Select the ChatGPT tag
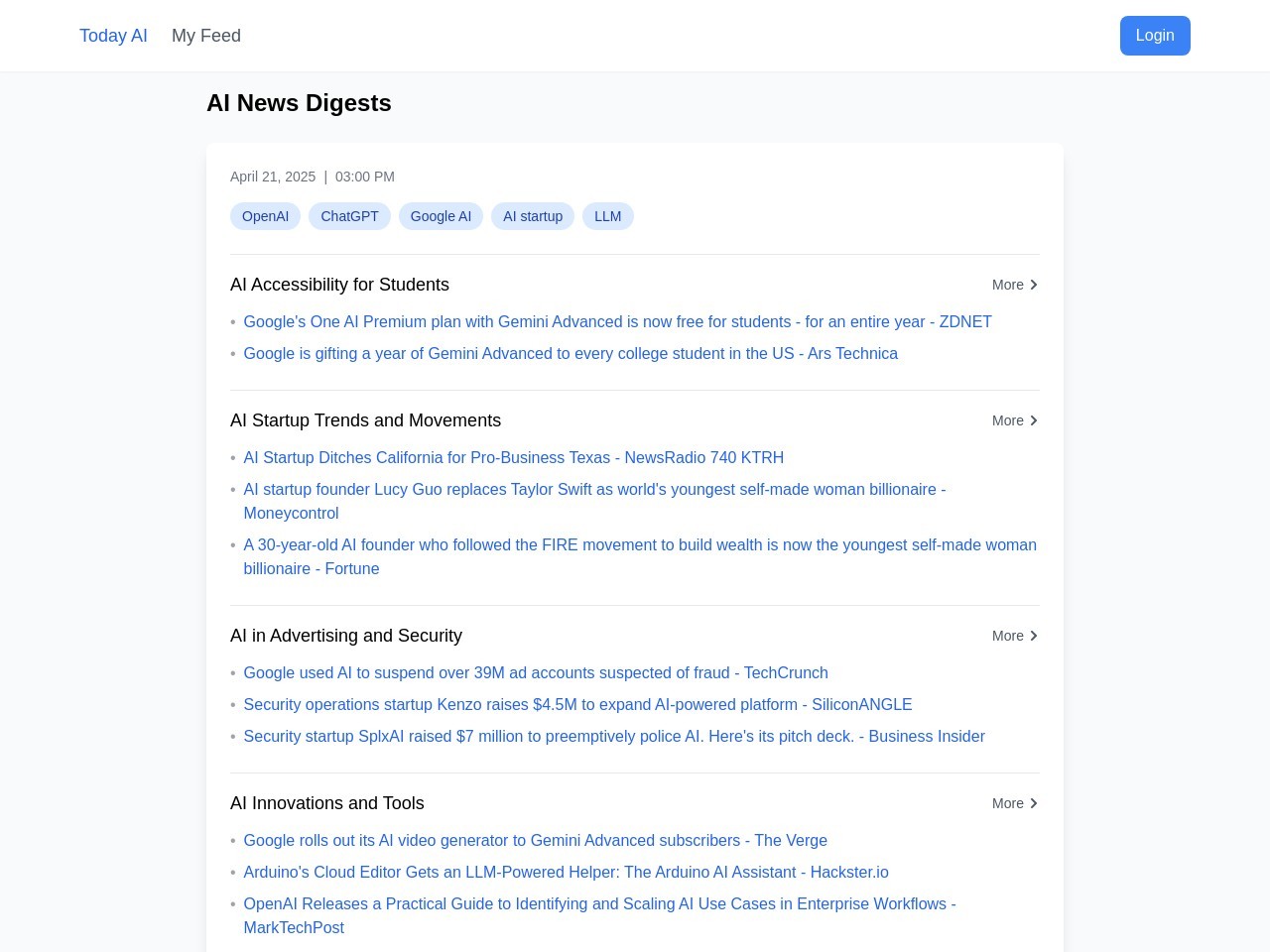The image size is (1270, 952). point(349,216)
